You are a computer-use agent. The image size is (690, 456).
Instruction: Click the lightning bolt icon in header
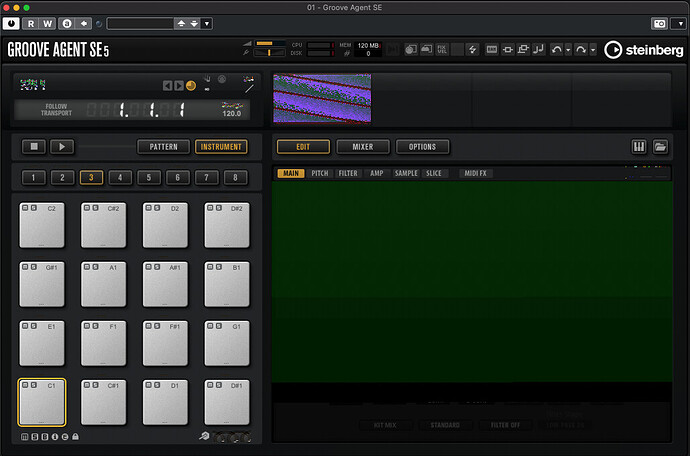point(473,49)
